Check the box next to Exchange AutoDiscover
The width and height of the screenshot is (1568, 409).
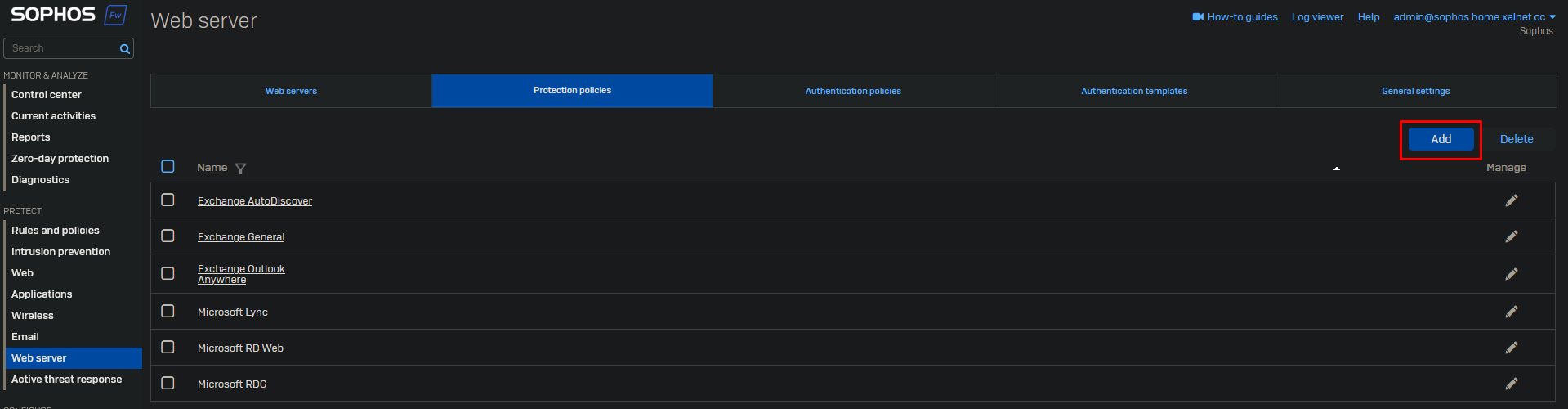pyautogui.click(x=168, y=200)
